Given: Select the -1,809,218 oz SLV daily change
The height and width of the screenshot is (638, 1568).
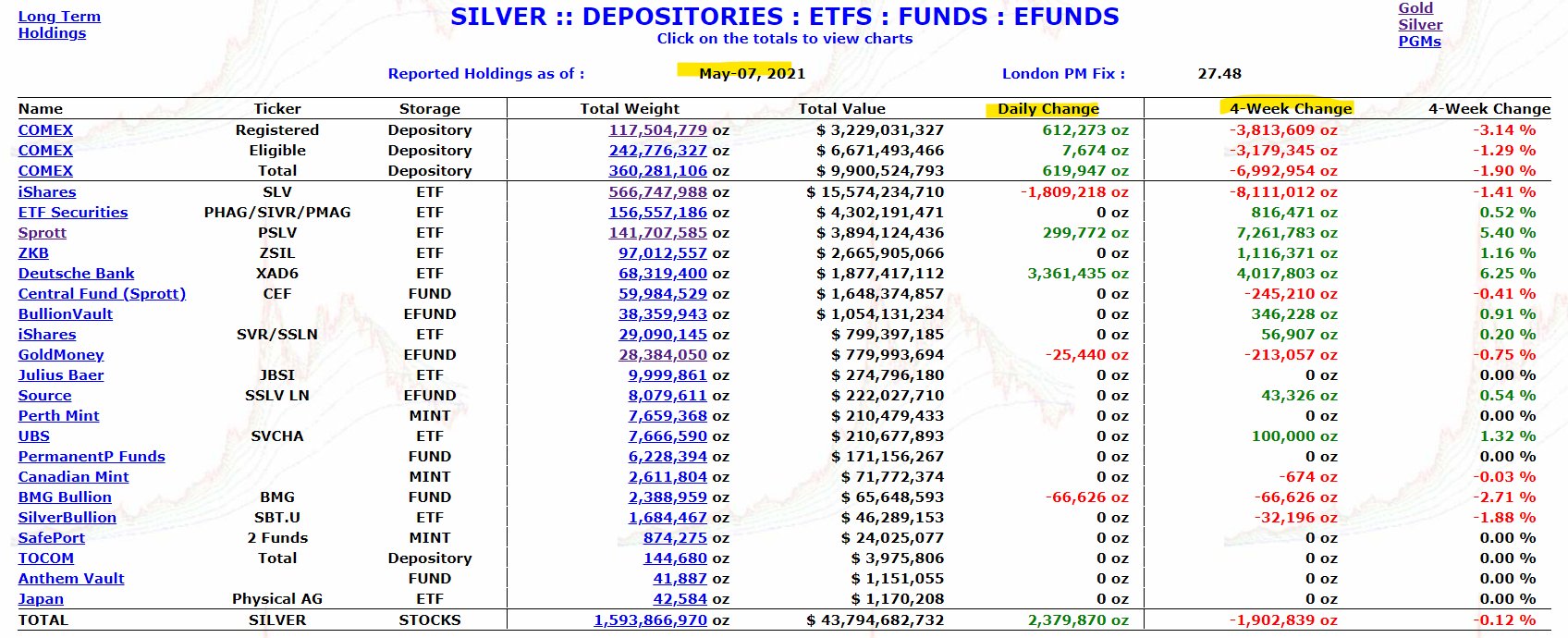Looking at the screenshot, I should tap(1074, 192).
